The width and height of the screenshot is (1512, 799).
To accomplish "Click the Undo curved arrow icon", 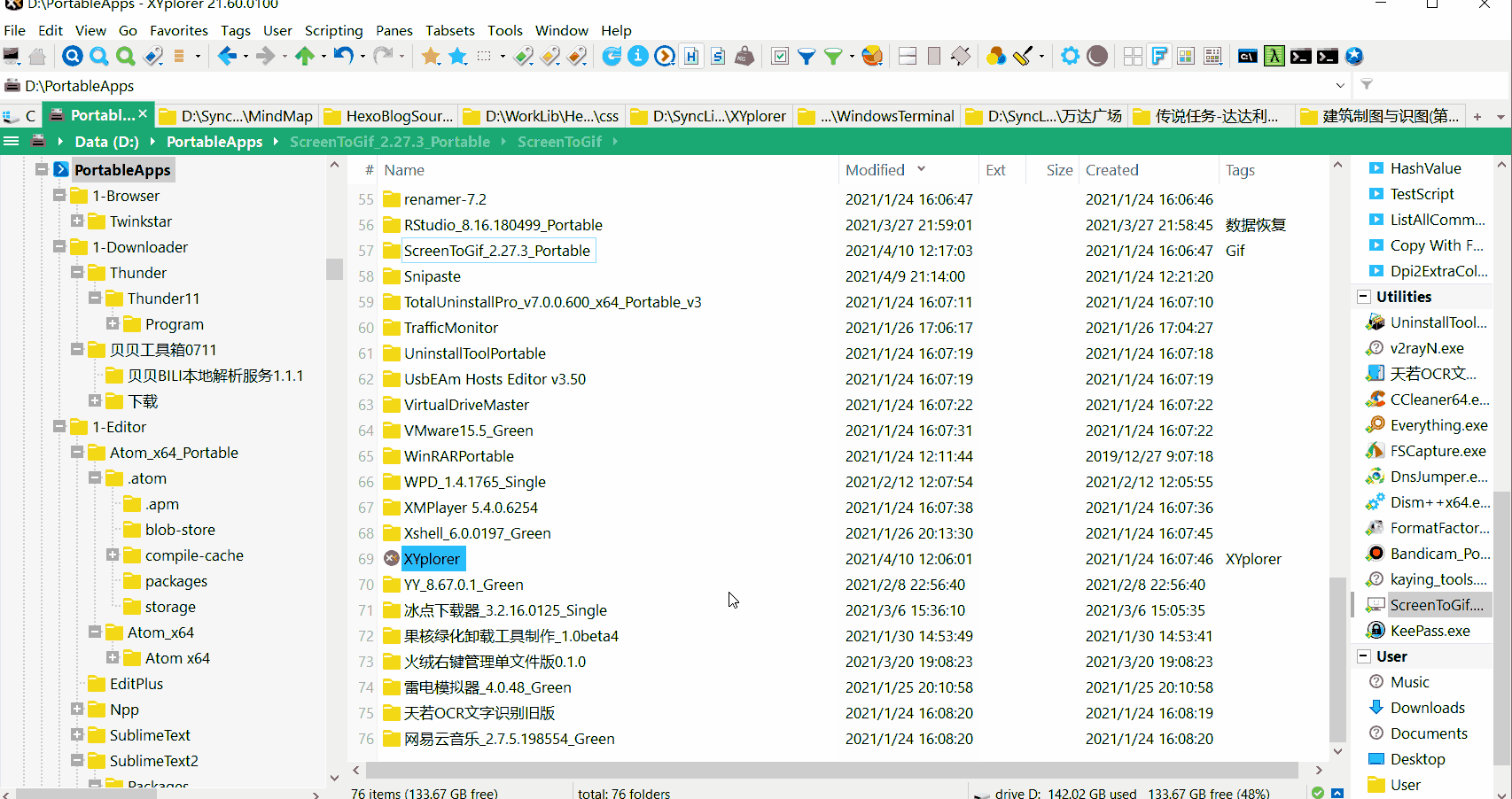I will (344, 57).
